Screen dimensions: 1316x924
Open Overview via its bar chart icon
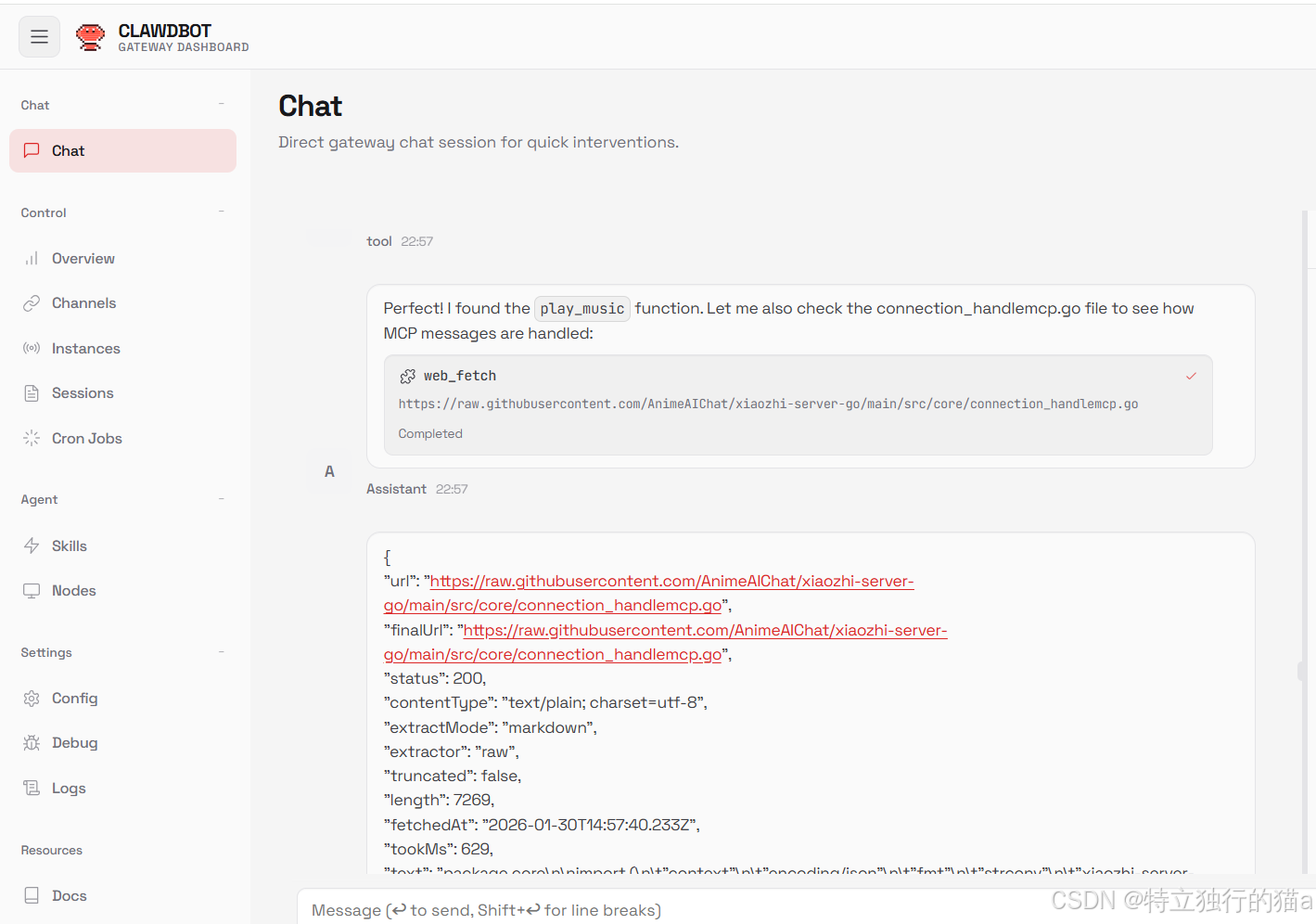[x=32, y=259]
